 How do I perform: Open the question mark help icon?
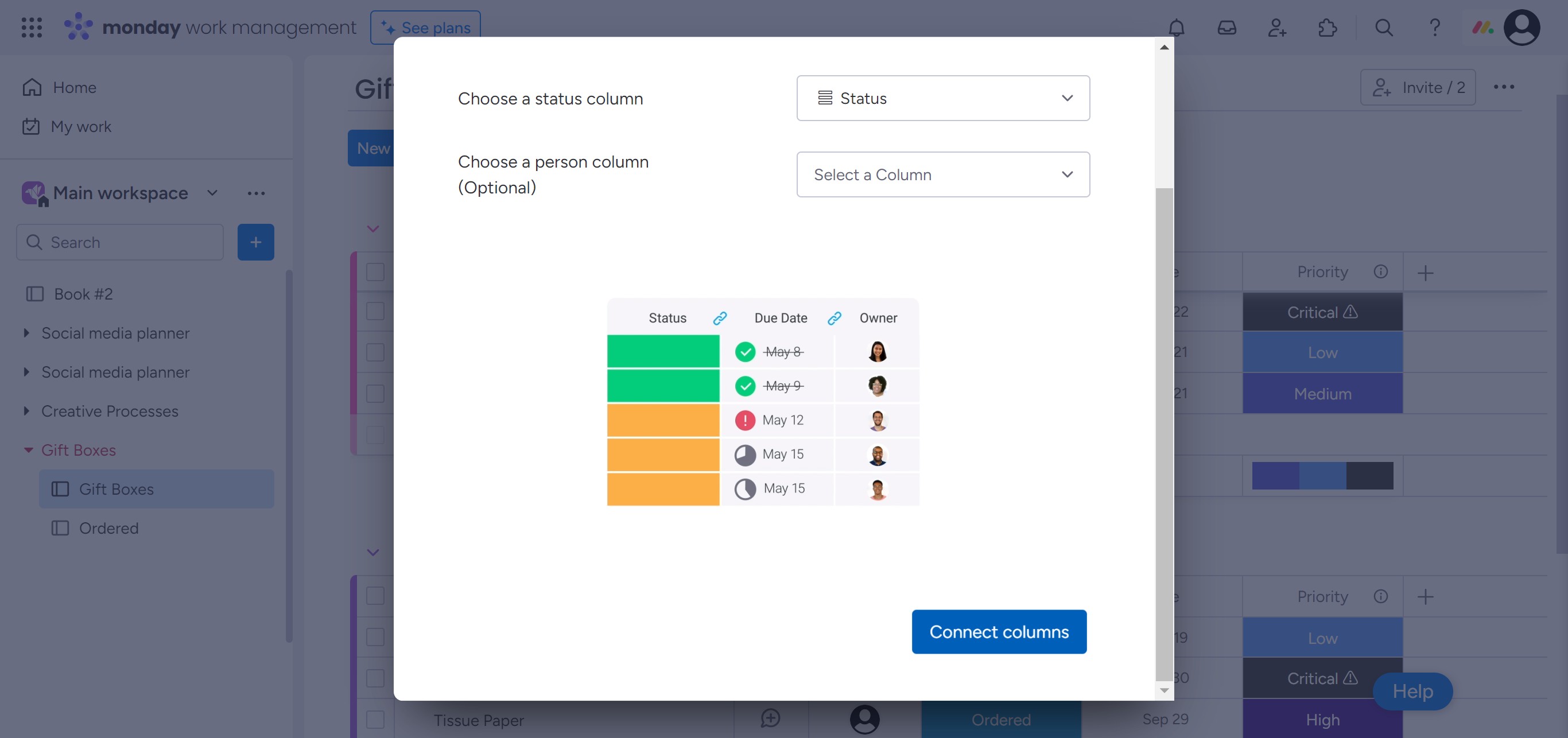(1434, 28)
